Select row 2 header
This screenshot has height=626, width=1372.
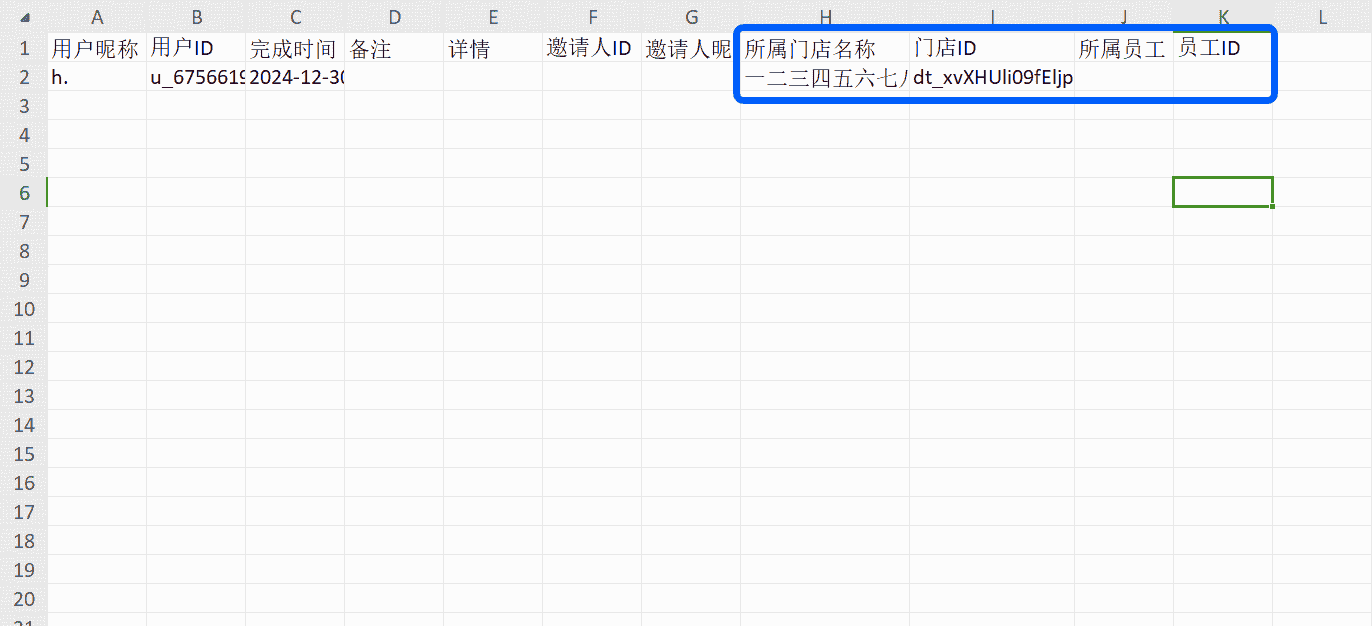(x=24, y=77)
